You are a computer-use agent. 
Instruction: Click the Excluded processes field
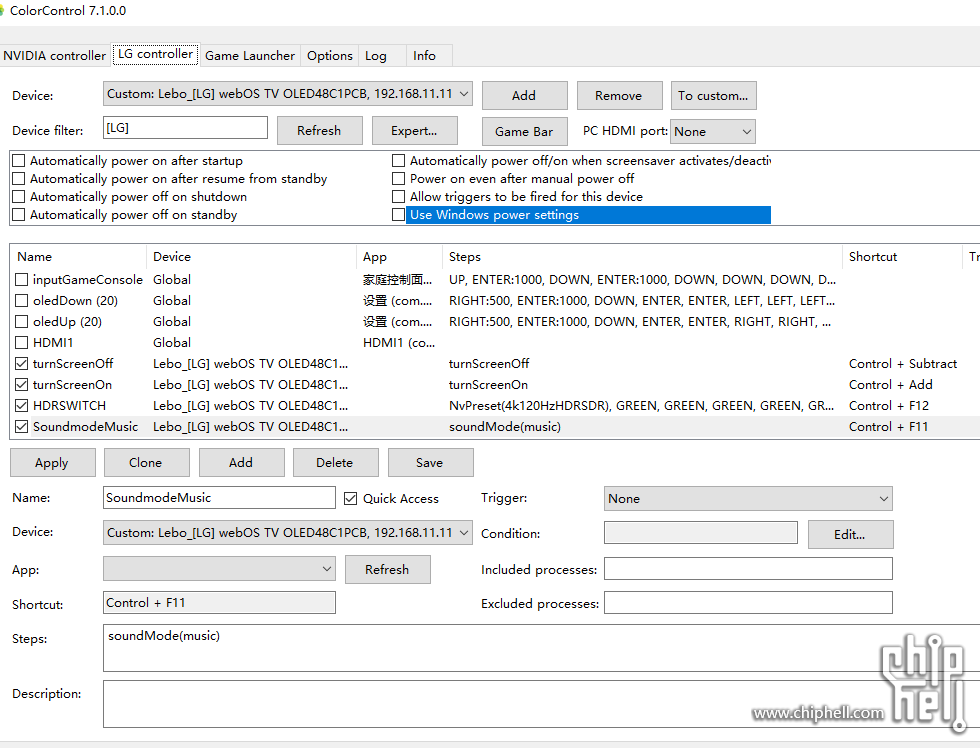coord(748,603)
